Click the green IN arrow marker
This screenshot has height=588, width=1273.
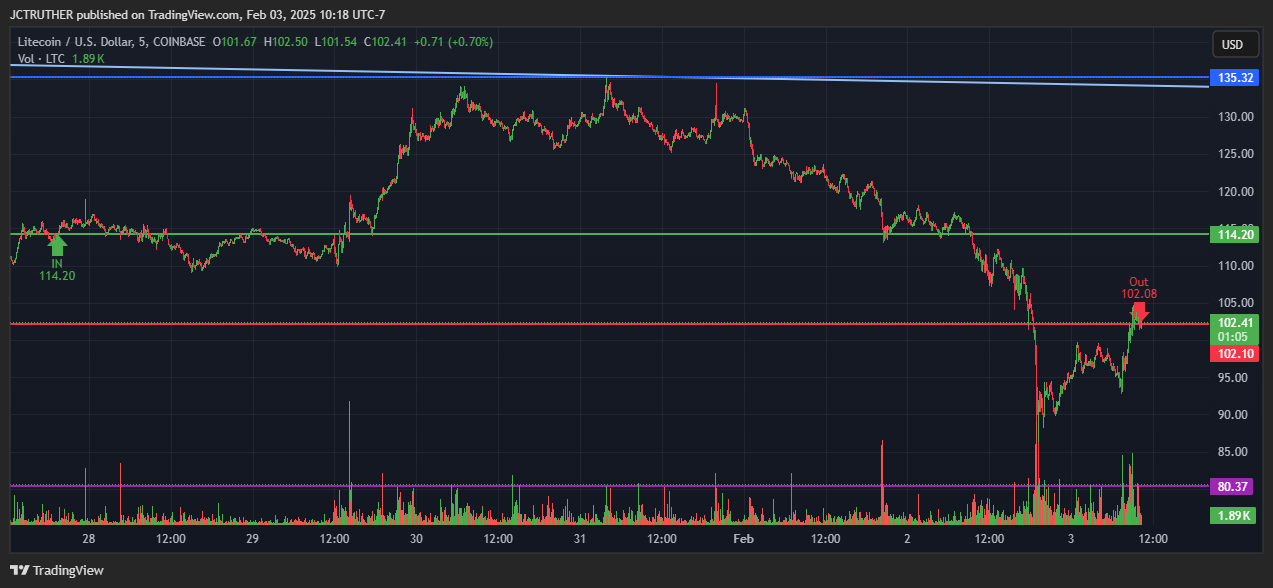click(57, 243)
